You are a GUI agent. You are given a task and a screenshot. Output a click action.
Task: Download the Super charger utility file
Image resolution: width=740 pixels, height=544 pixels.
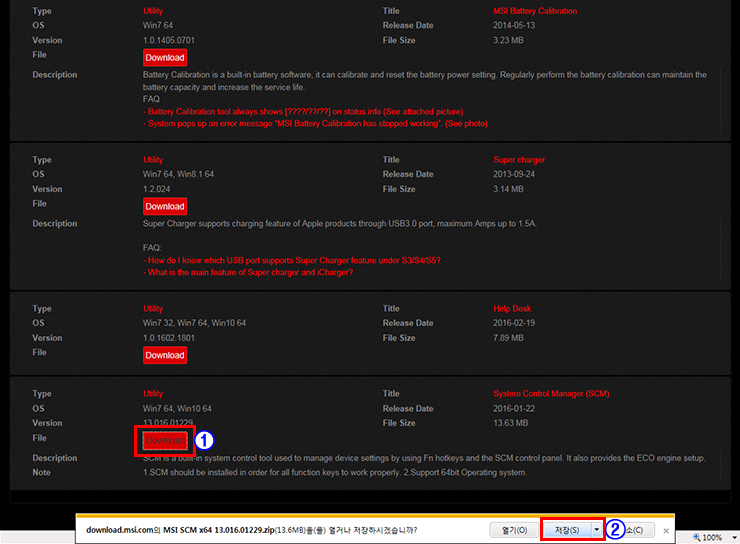[x=164, y=206]
